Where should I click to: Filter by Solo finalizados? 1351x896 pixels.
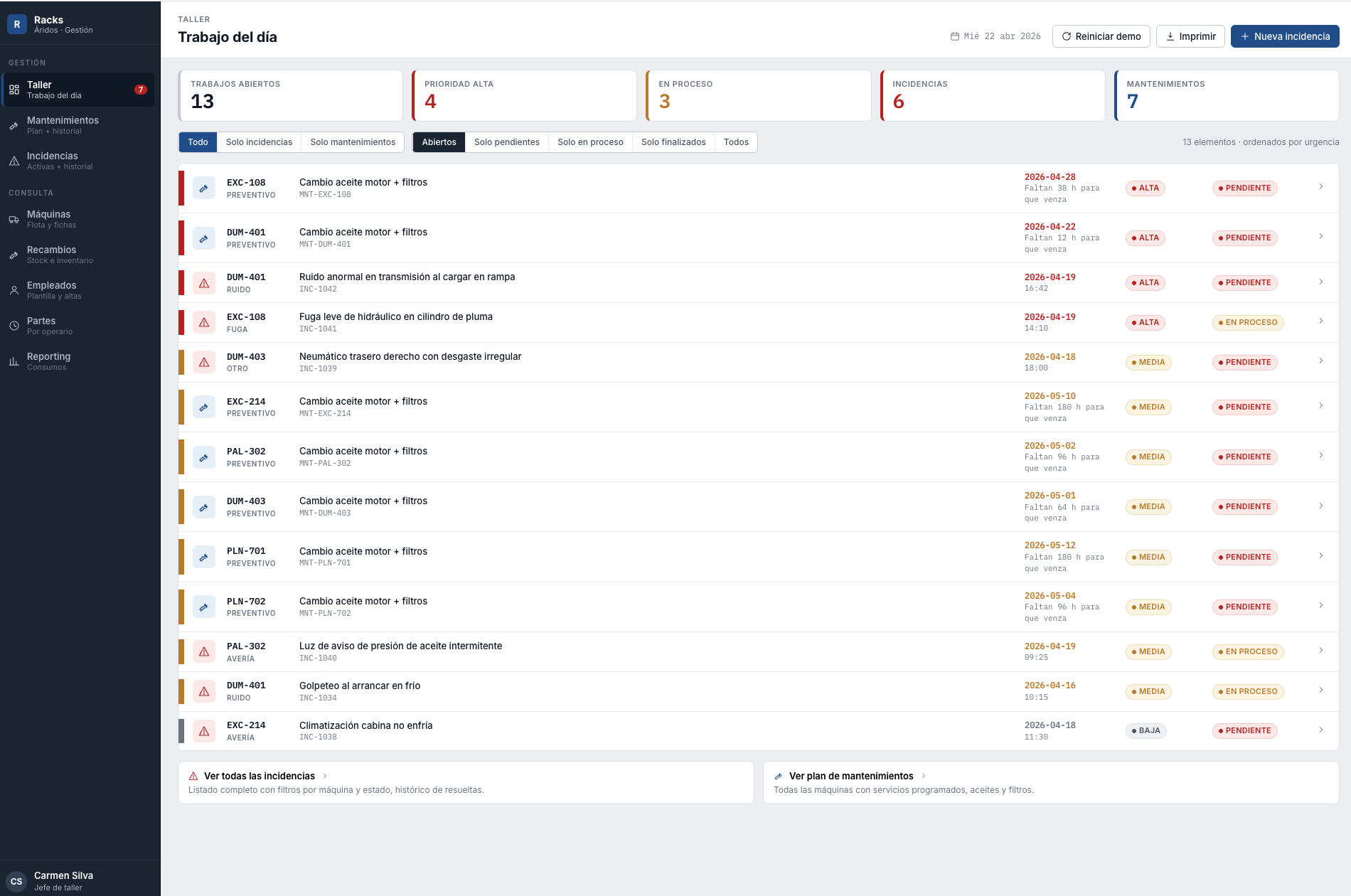tap(673, 142)
